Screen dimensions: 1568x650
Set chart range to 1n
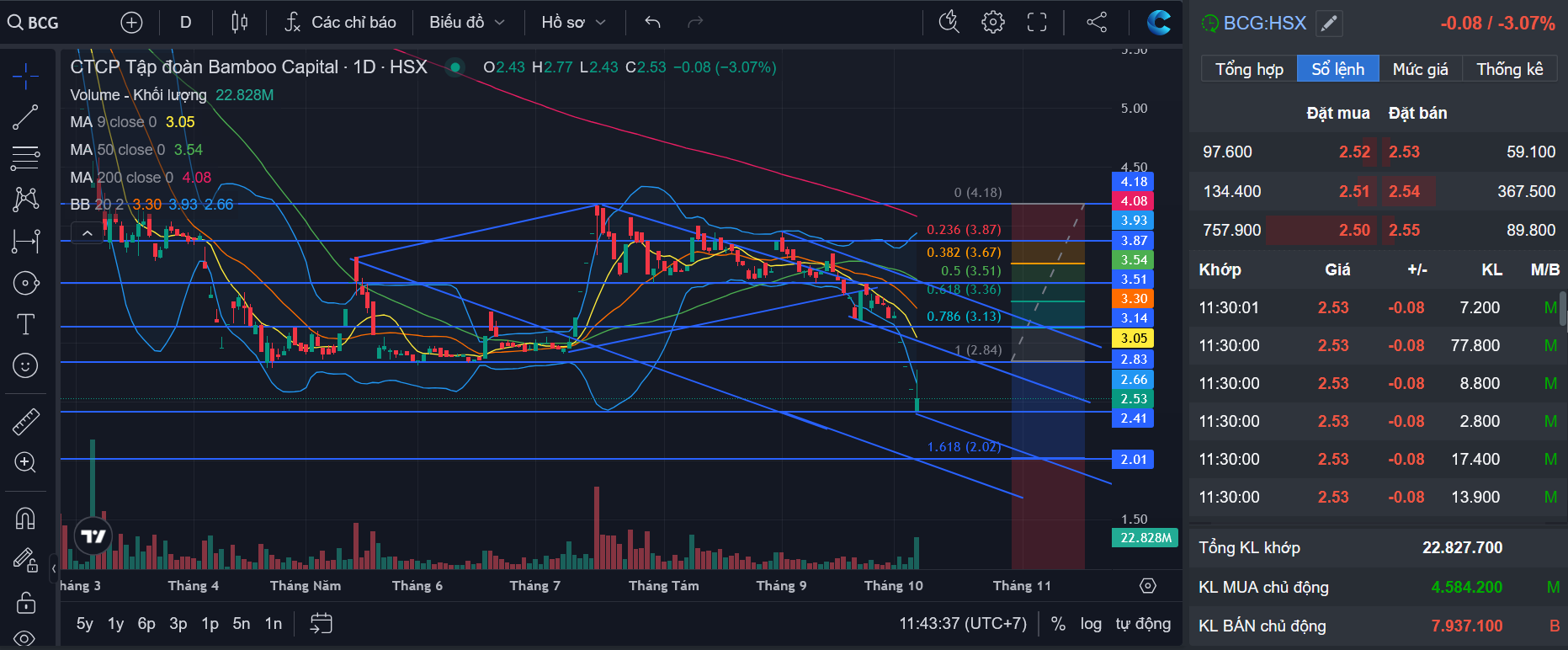pyautogui.click(x=274, y=624)
